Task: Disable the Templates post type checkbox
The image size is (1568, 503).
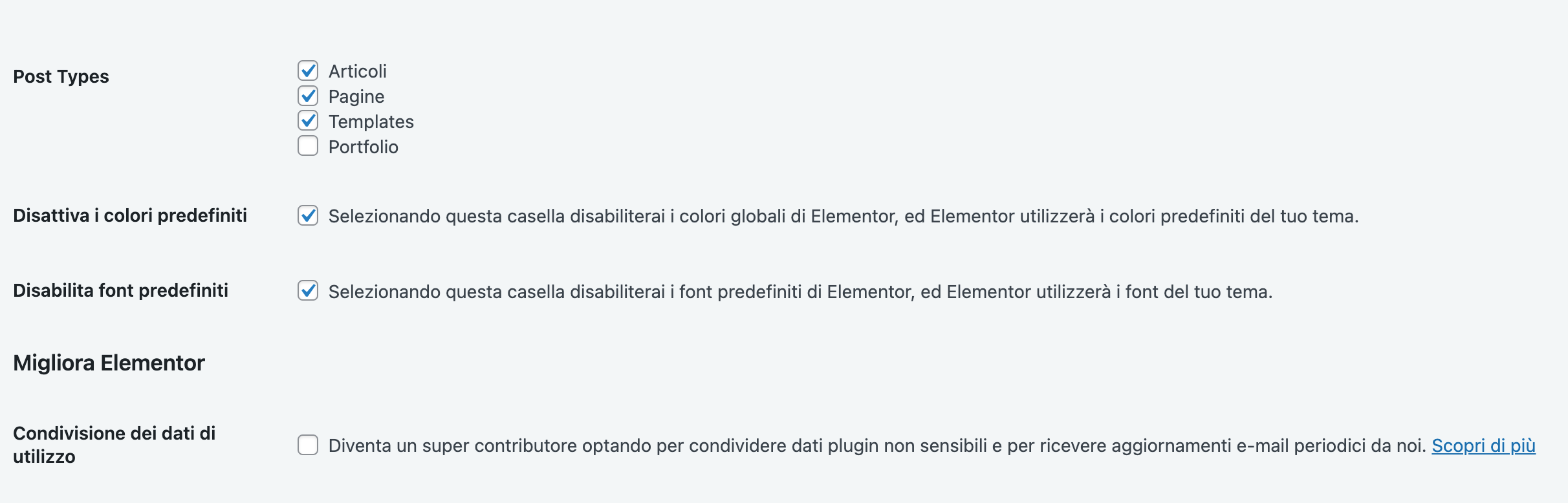Action: [308, 121]
